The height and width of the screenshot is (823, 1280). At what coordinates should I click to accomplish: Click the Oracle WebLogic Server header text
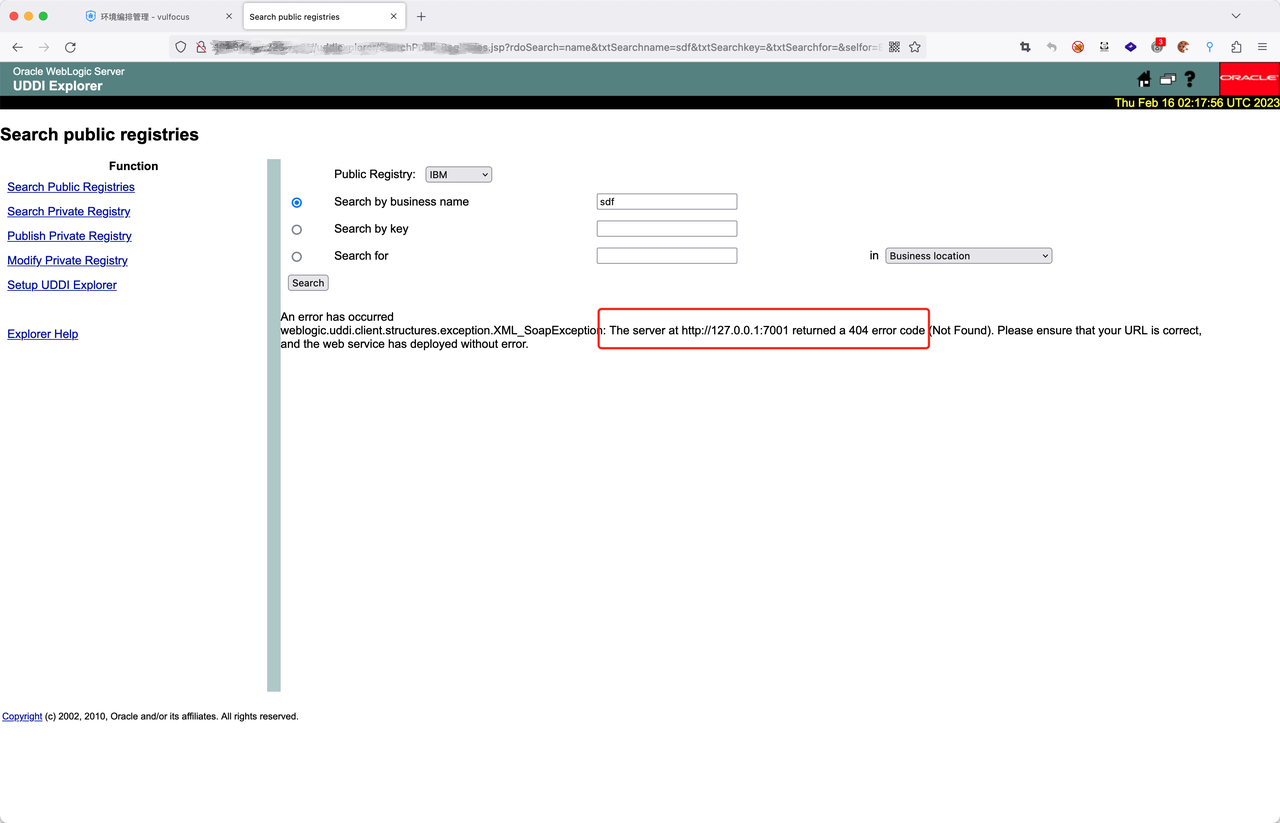(x=69, y=72)
